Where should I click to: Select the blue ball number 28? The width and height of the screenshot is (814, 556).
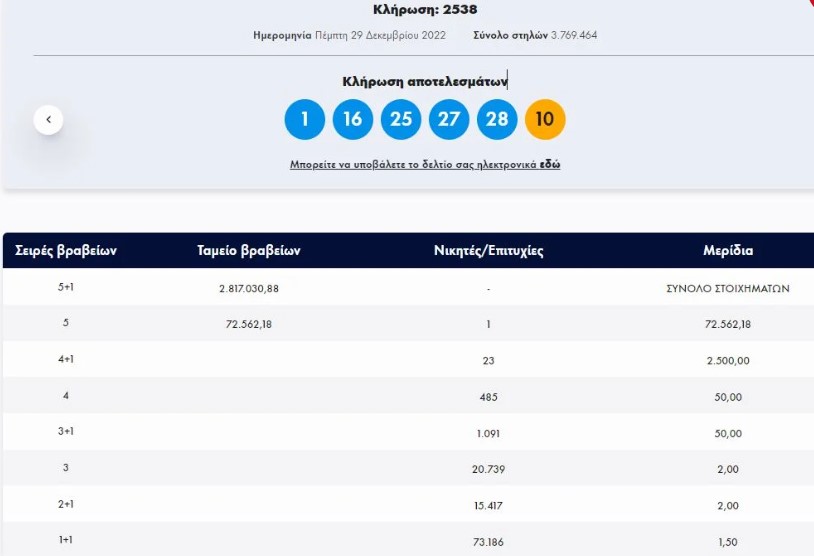tap(497, 120)
